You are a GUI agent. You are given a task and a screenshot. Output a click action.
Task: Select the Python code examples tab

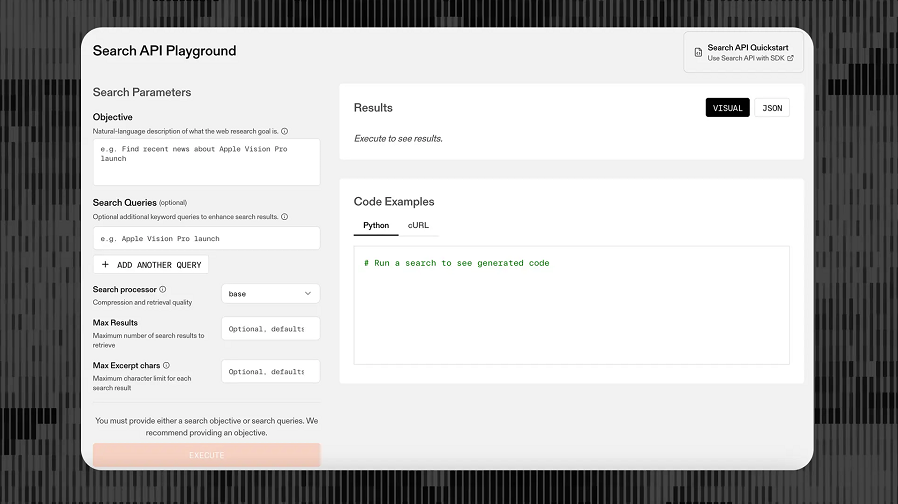coord(376,226)
